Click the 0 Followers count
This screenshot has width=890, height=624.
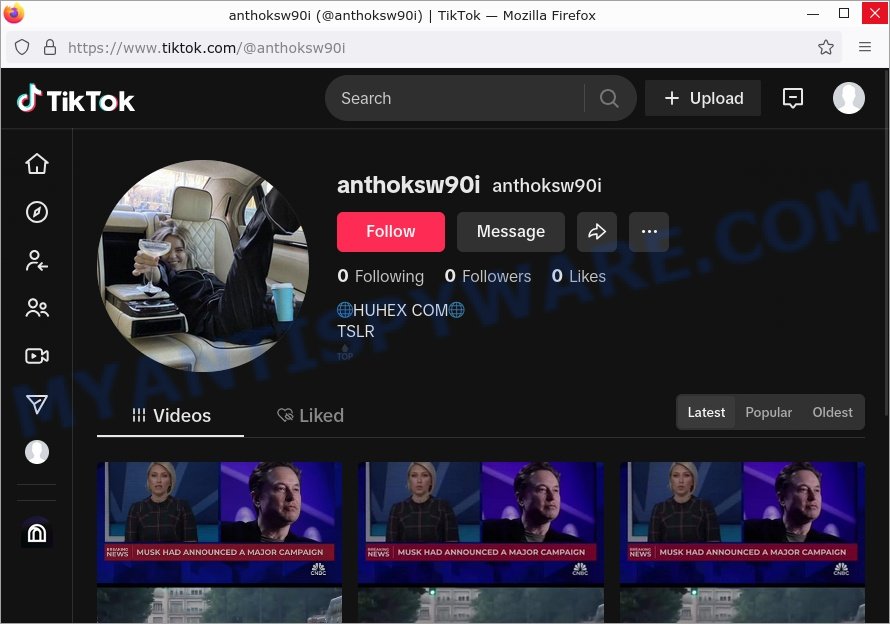[488, 277]
